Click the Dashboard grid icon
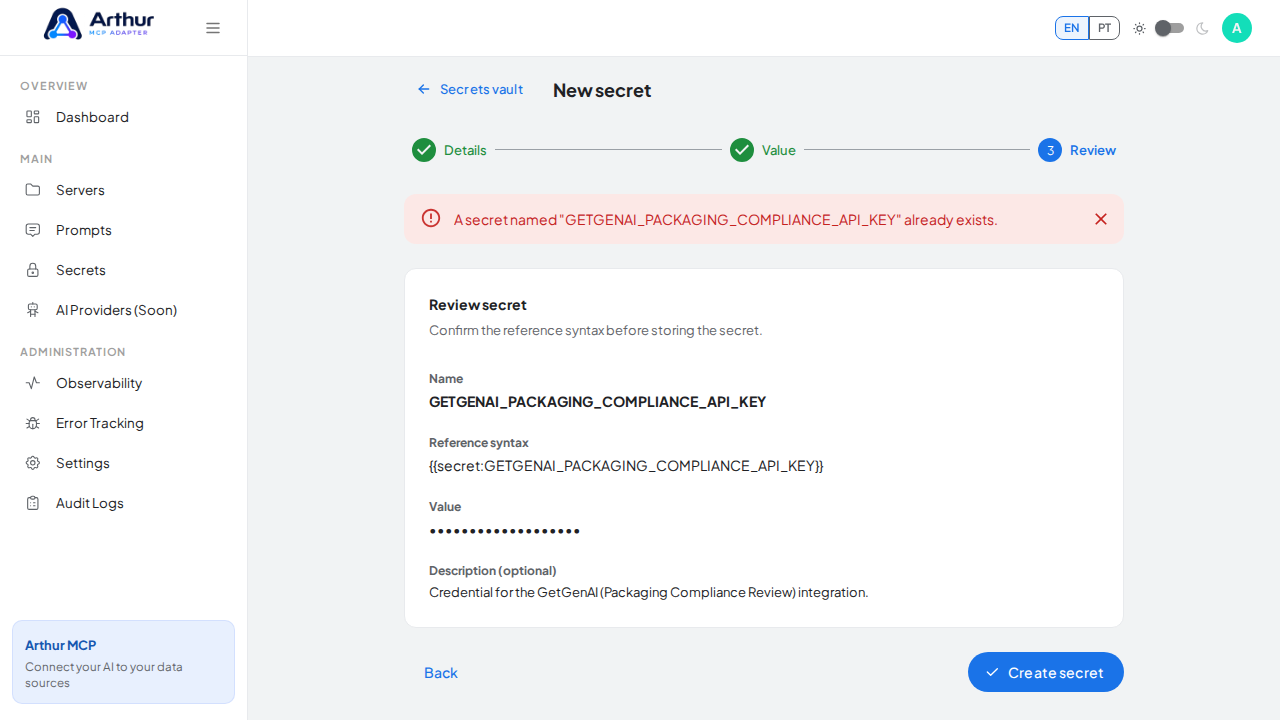The image size is (1280, 720). 33,117
